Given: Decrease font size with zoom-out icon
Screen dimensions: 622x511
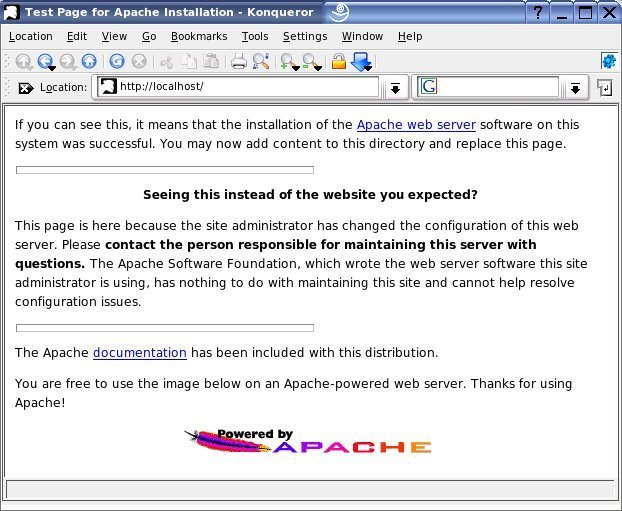Looking at the screenshot, I should click(x=311, y=62).
